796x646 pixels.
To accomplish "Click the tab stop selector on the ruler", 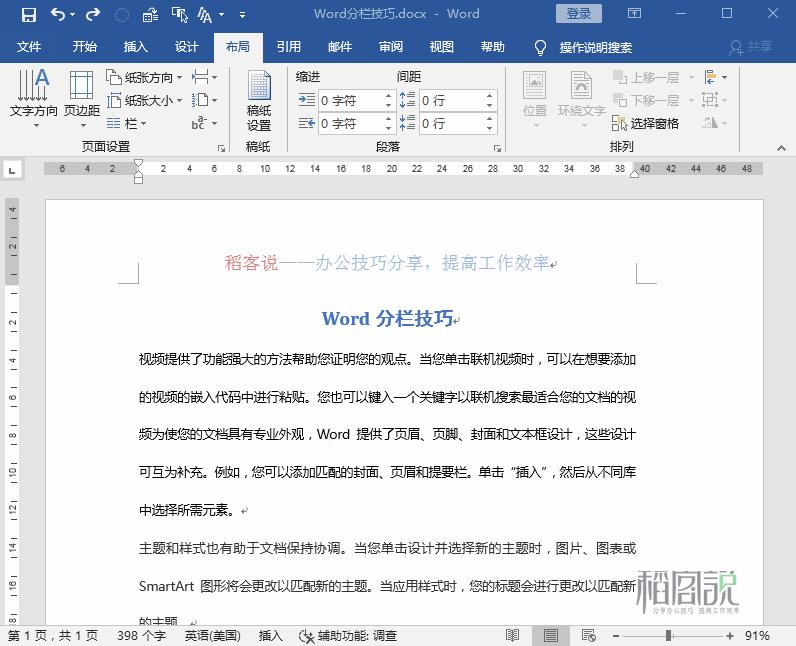I will tap(12, 169).
